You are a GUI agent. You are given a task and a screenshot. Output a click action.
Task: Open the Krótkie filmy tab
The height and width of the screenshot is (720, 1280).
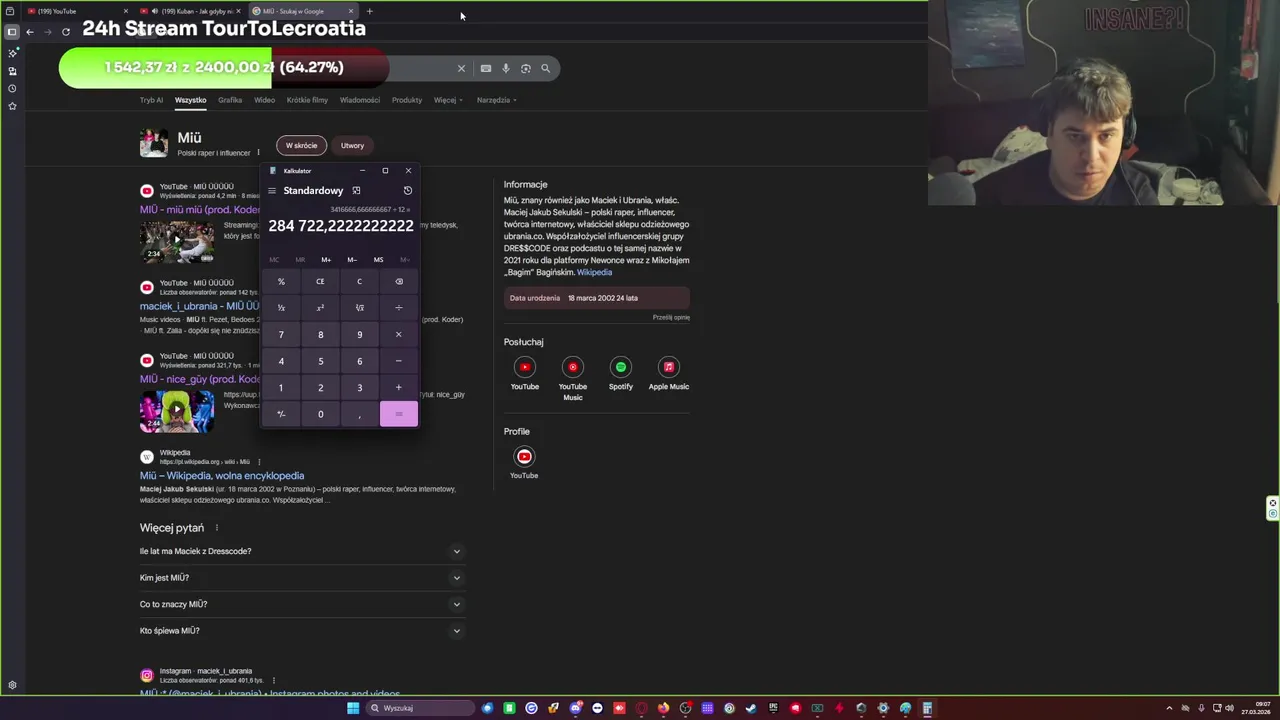coord(307,100)
